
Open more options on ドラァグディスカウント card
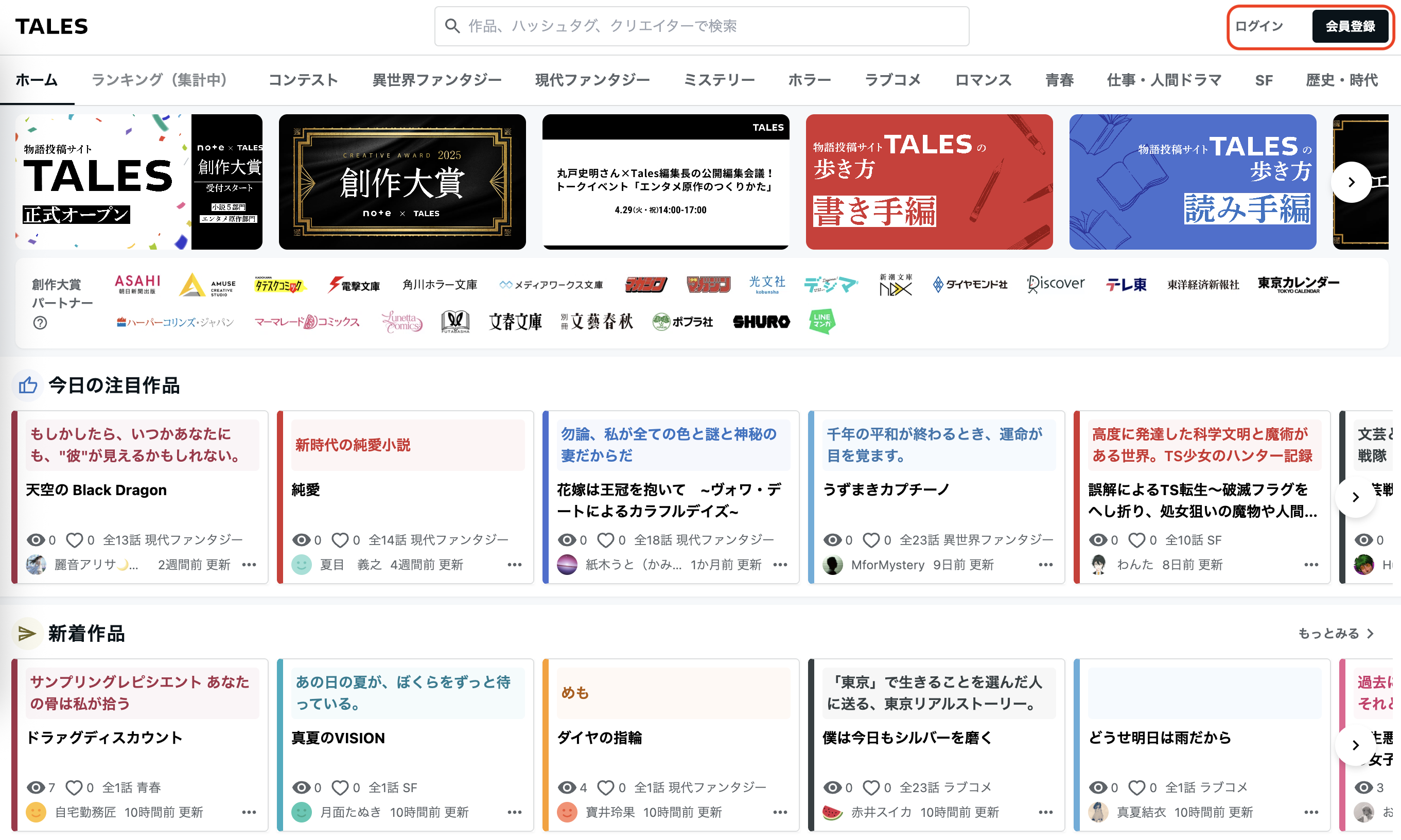pos(249,812)
